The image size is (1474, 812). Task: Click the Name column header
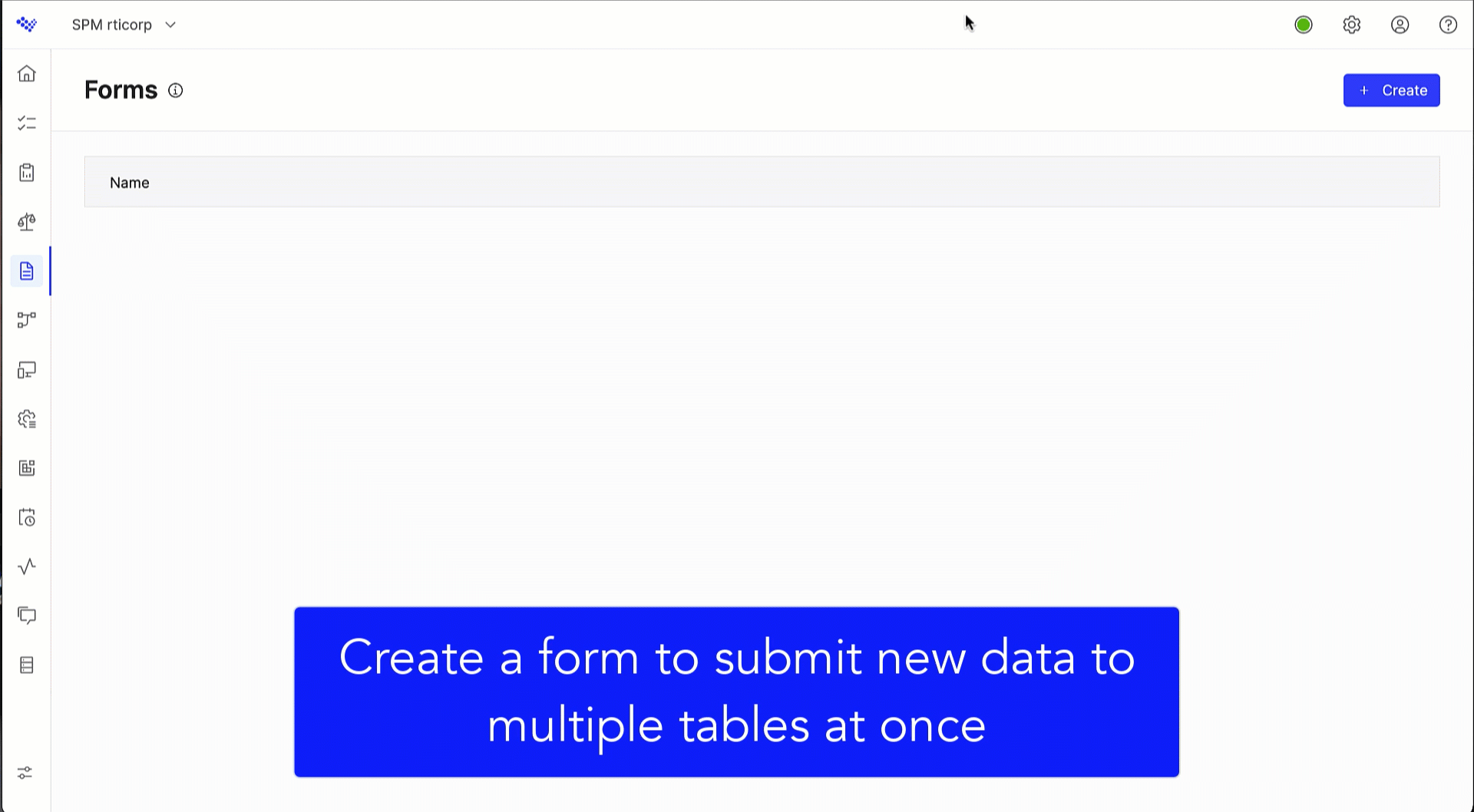[x=129, y=182]
